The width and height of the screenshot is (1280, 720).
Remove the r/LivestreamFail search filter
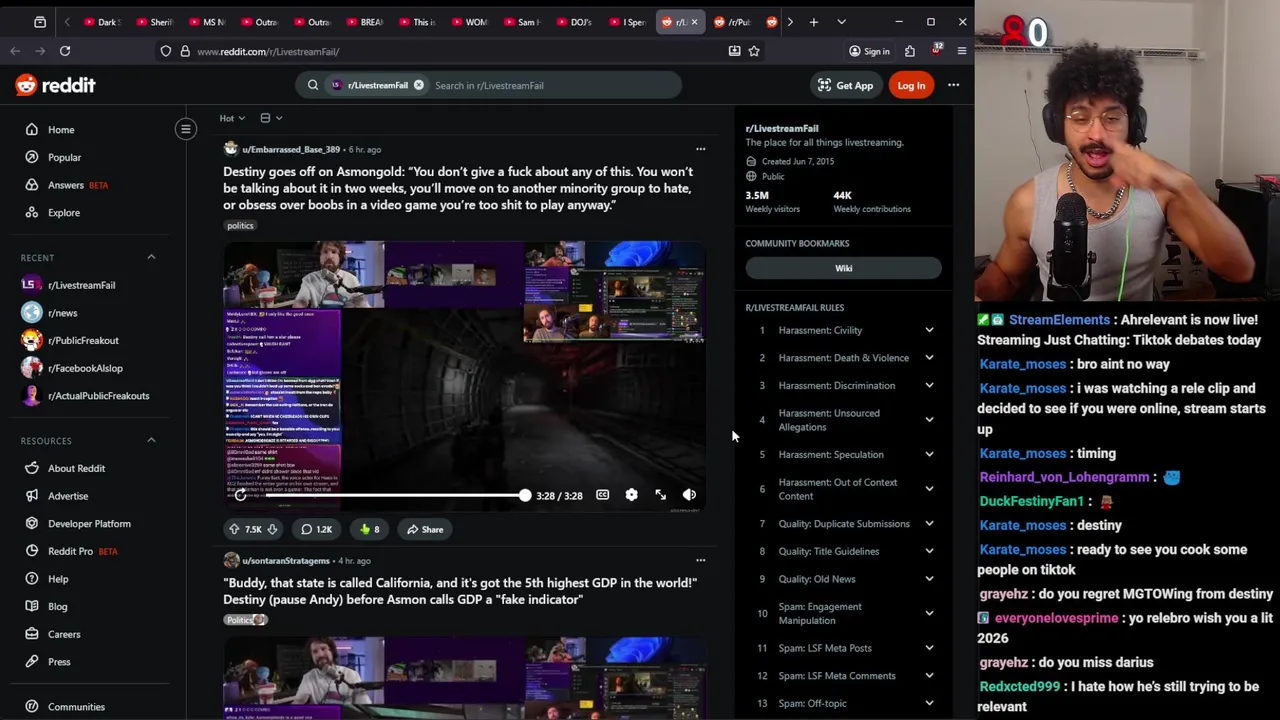click(x=419, y=85)
